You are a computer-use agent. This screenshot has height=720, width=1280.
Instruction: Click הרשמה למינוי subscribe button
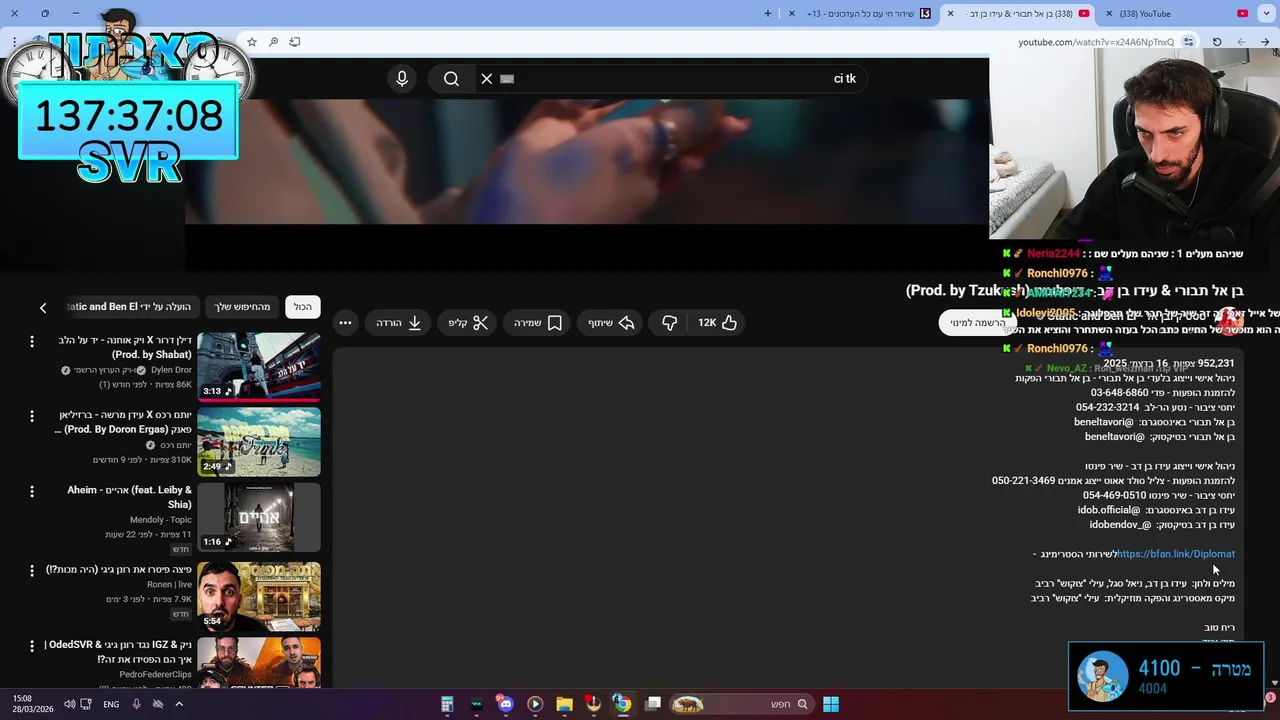click(x=977, y=323)
